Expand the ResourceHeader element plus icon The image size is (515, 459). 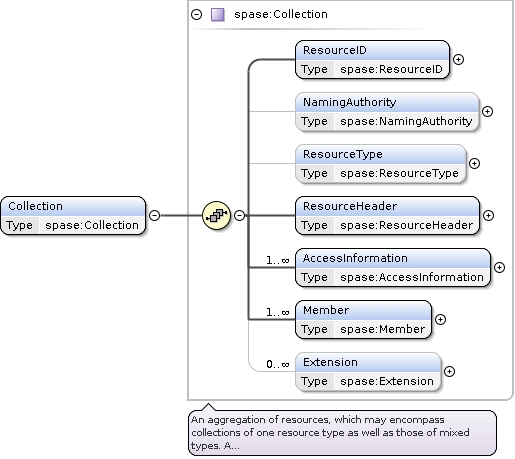pyautogui.click(x=488, y=215)
